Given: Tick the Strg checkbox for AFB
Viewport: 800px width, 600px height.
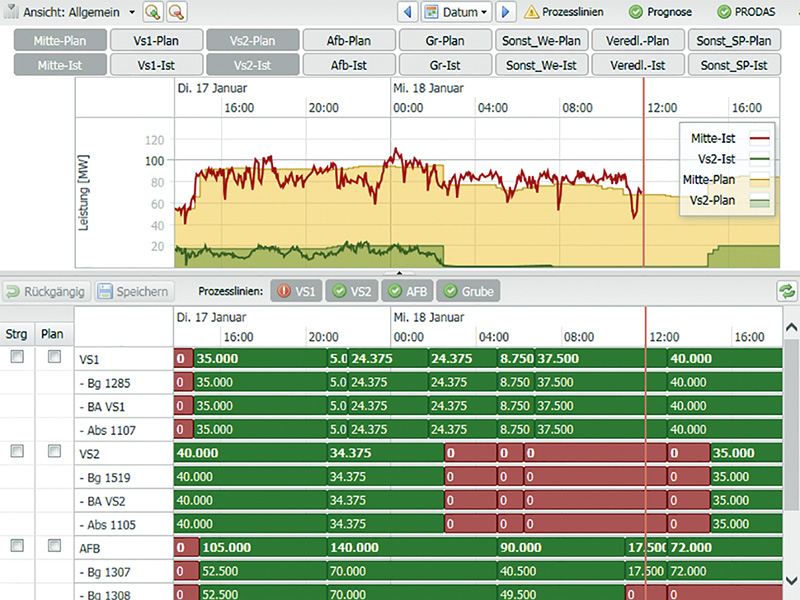Looking at the screenshot, I should 17,547.
